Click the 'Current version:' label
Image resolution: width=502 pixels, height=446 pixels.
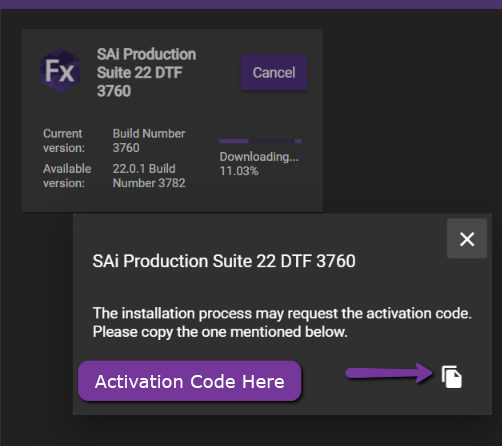[x=64, y=141]
